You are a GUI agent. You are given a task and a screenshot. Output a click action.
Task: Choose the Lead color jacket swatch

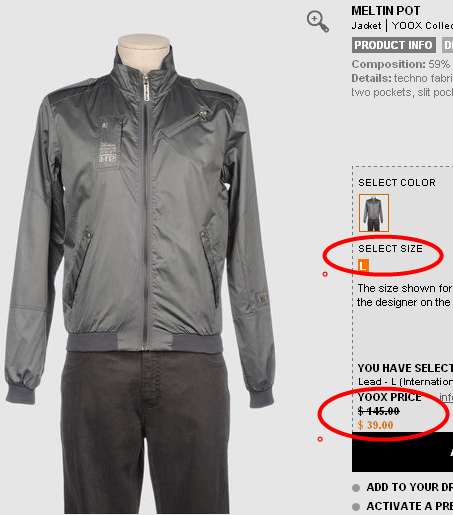click(x=374, y=213)
